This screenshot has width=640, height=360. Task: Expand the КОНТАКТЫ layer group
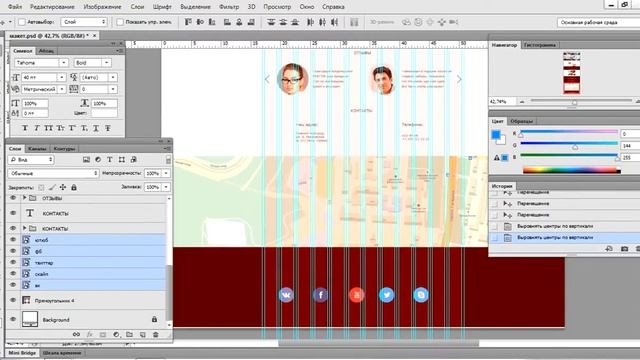pos(24,229)
